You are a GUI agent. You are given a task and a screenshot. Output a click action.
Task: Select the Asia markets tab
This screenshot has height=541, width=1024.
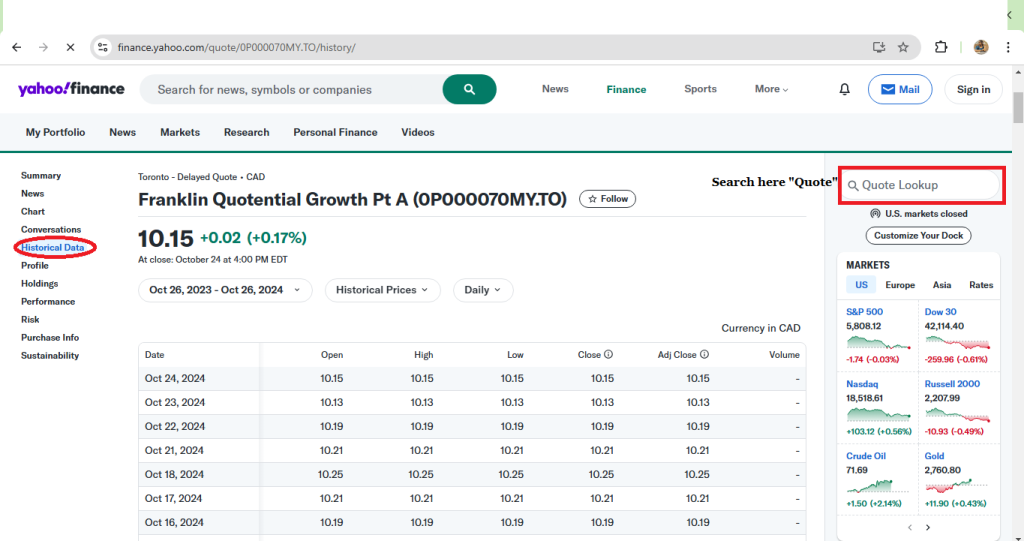(x=942, y=285)
